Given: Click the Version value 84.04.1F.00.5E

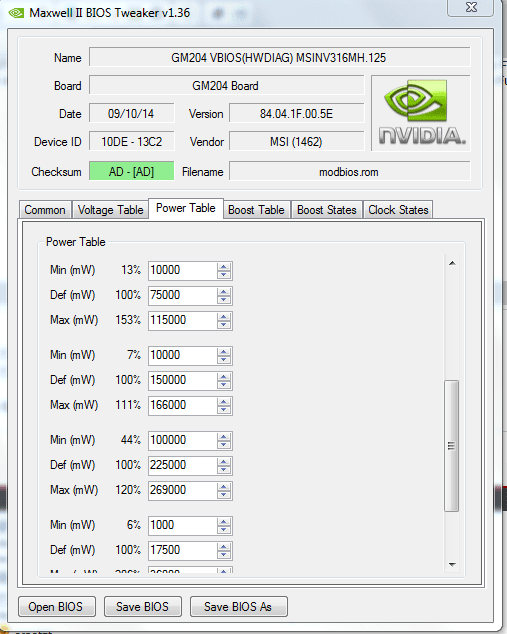Looking at the screenshot, I should tap(296, 114).
